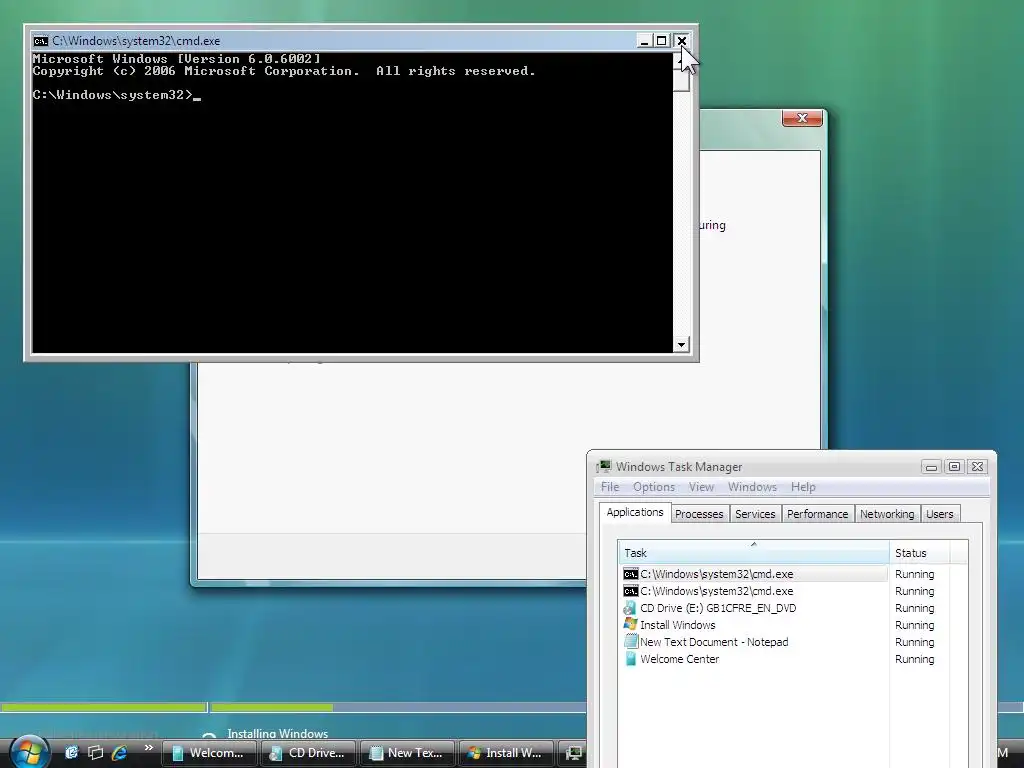Image resolution: width=1024 pixels, height=768 pixels.
Task: Maximize the Windows Task Manager window
Action: pos(954,466)
